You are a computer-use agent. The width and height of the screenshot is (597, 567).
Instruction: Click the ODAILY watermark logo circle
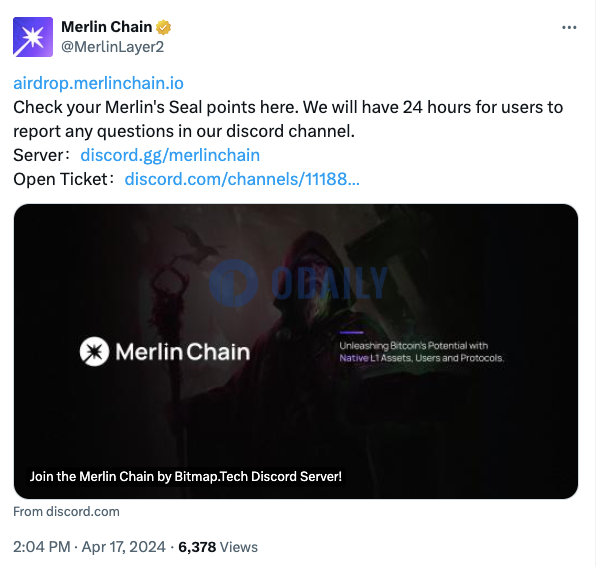[x=233, y=283]
